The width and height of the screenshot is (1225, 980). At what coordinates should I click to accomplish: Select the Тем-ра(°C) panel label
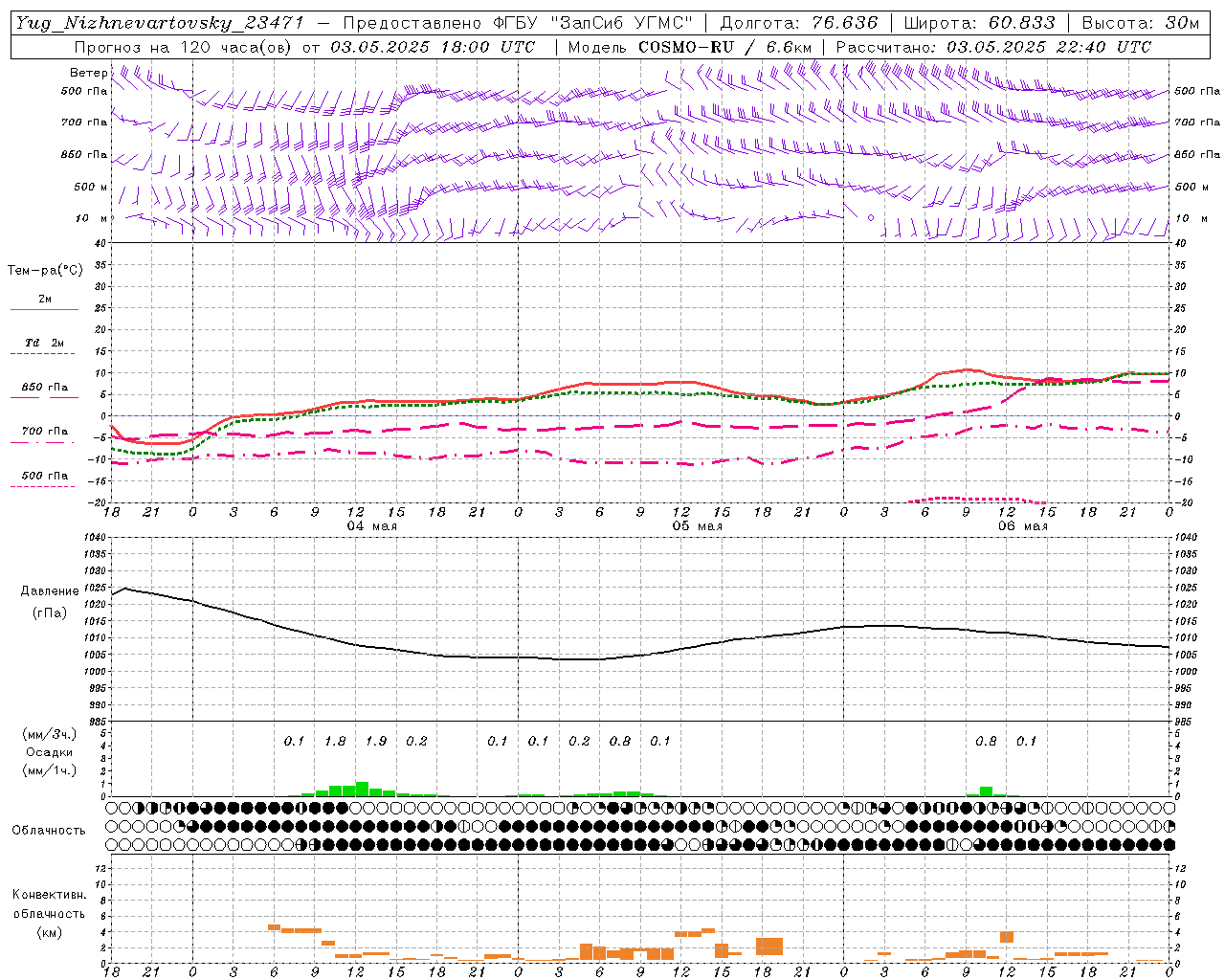[x=45, y=271]
